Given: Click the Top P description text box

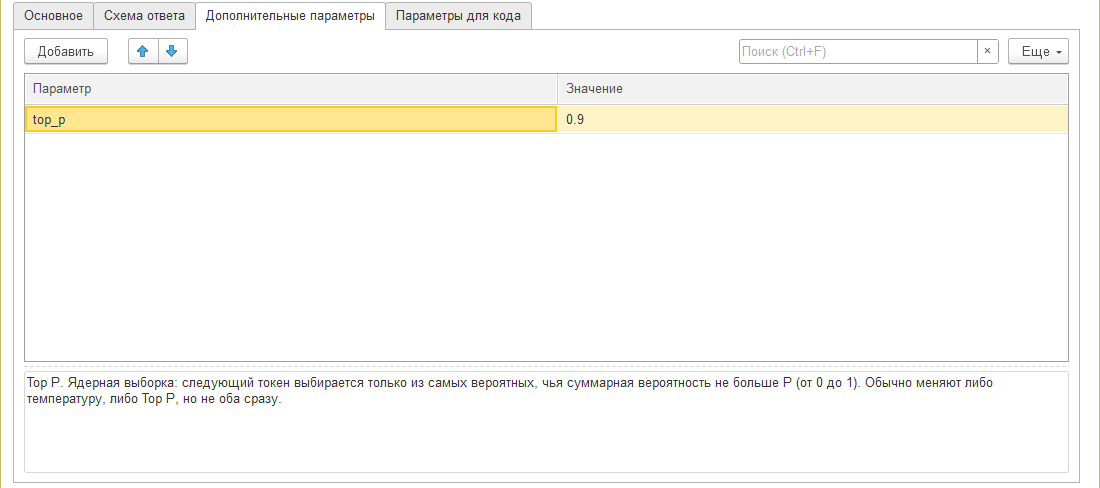Looking at the screenshot, I should (546, 422).
